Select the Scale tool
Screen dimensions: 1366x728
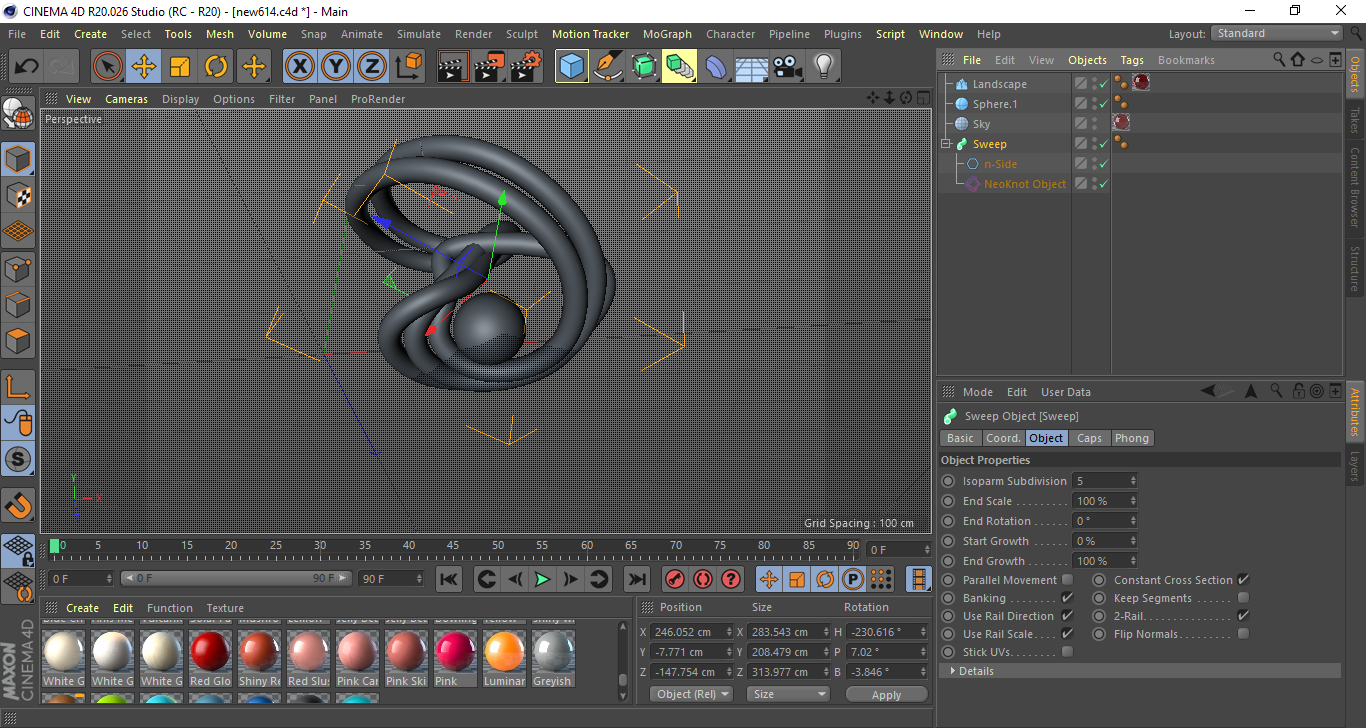(181, 66)
